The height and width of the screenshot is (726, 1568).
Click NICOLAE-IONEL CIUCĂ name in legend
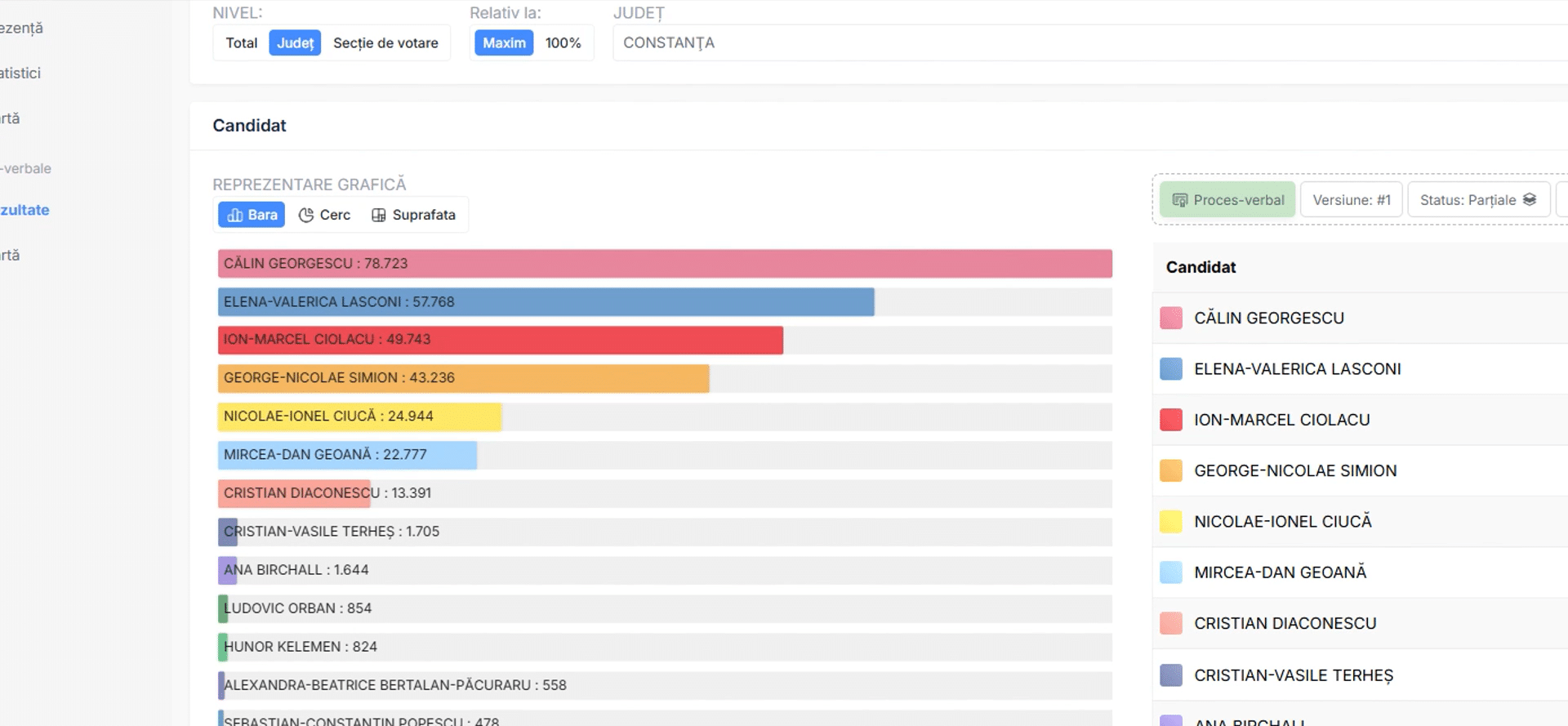tap(1283, 522)
